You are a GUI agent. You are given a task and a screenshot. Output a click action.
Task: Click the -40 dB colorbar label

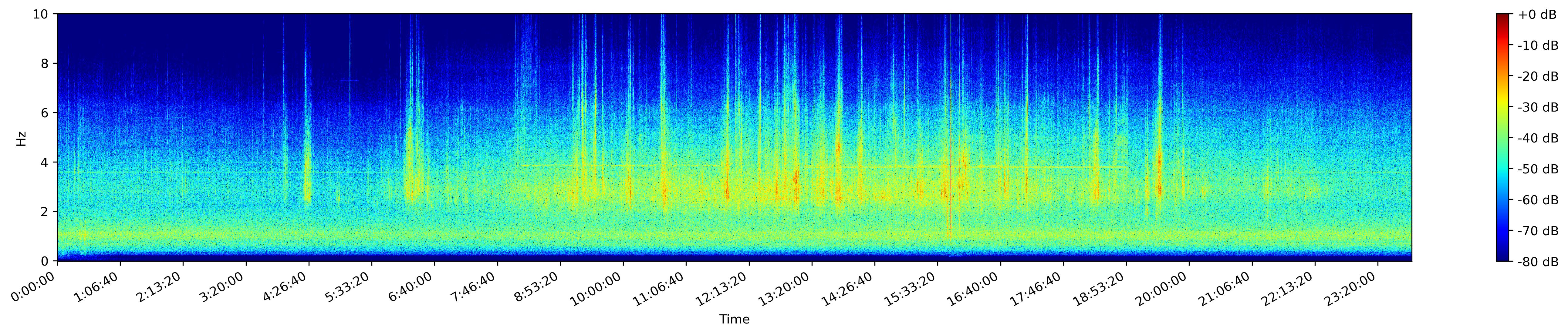(1538, 139)
